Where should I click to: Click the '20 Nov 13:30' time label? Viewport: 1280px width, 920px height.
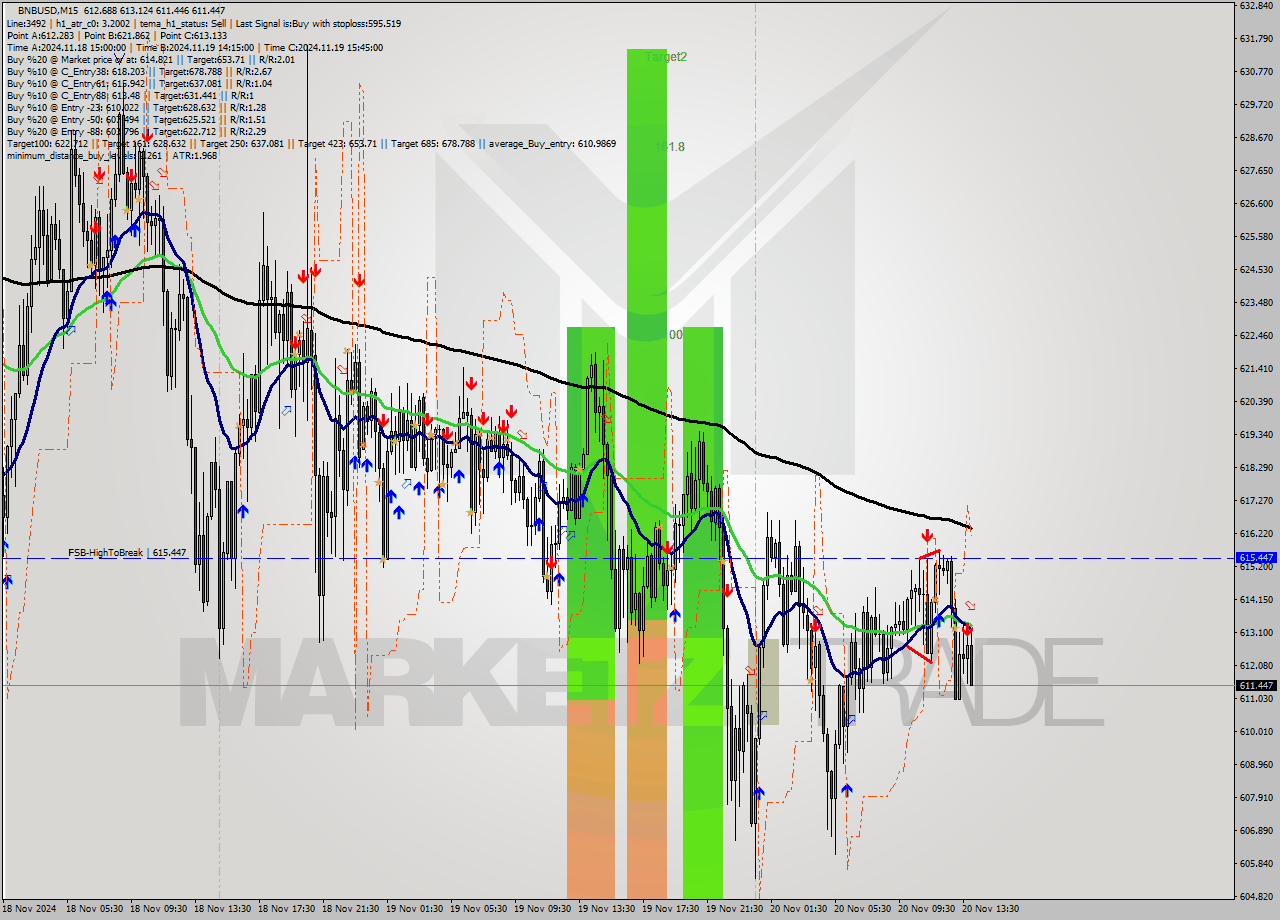point(990,909)
